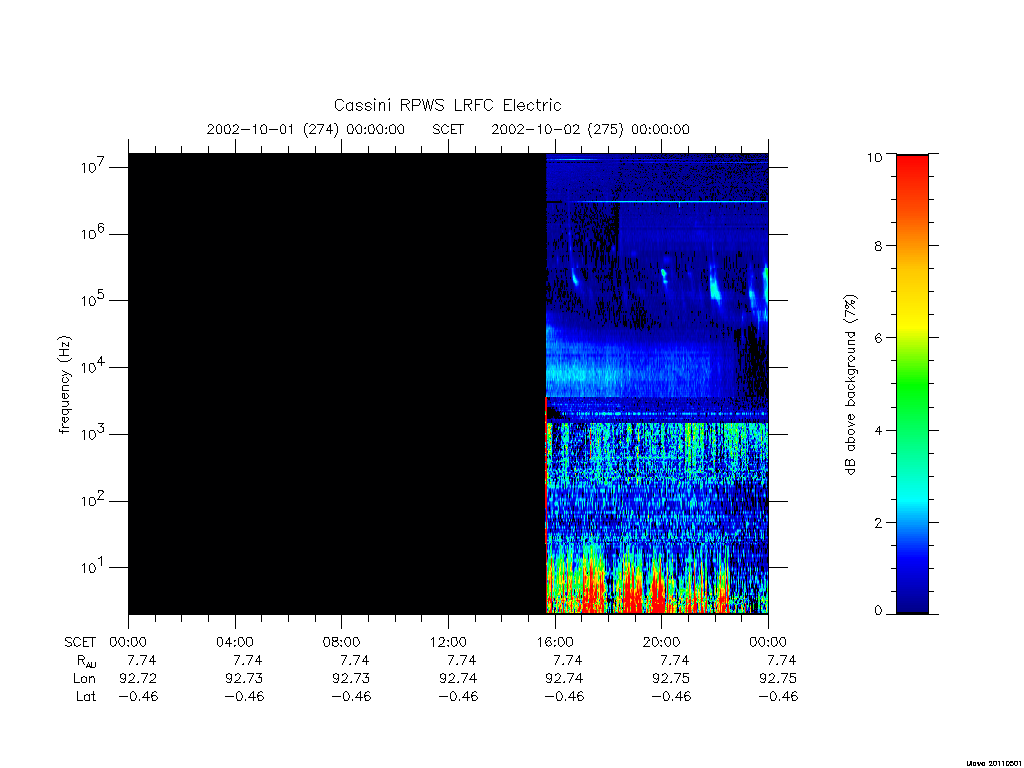
Task: Click the 'Lon' row label
Action: (84, 679)
